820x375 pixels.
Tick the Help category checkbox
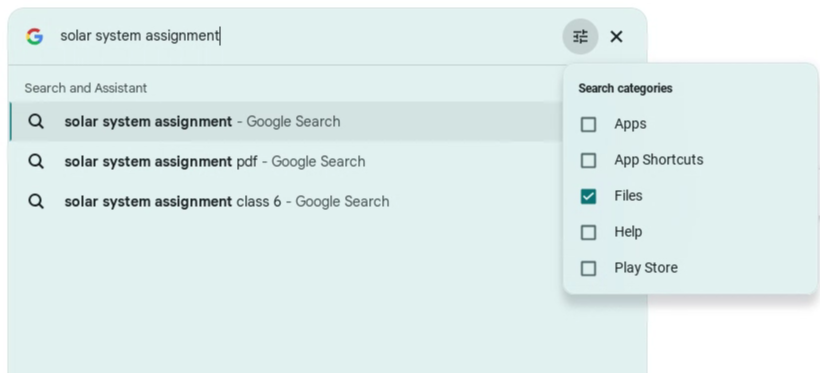click(588, 232)
